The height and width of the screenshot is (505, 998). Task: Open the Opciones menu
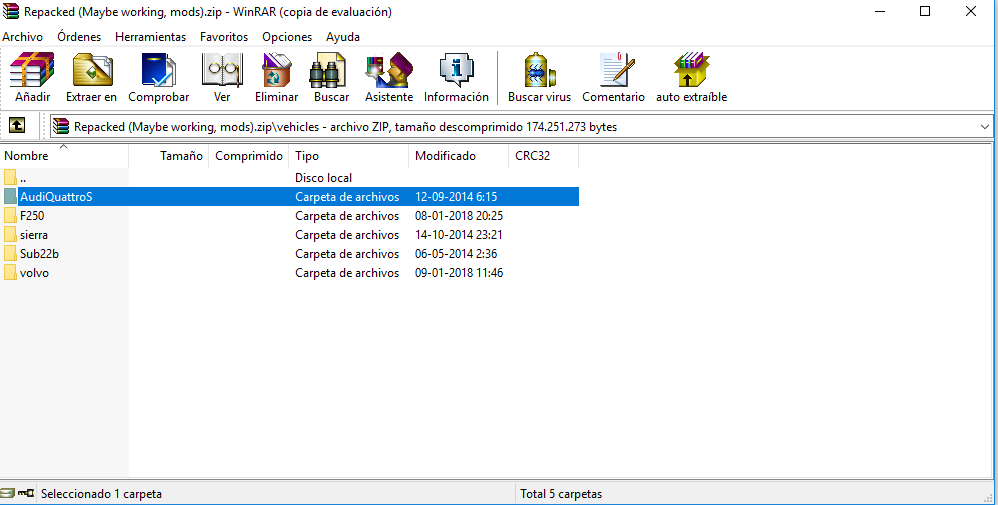click(x=287, y=37)
